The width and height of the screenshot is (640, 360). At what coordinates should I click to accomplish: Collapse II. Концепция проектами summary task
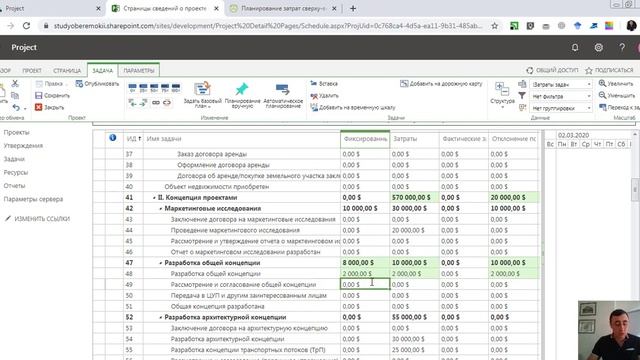[x=154, y=198]
